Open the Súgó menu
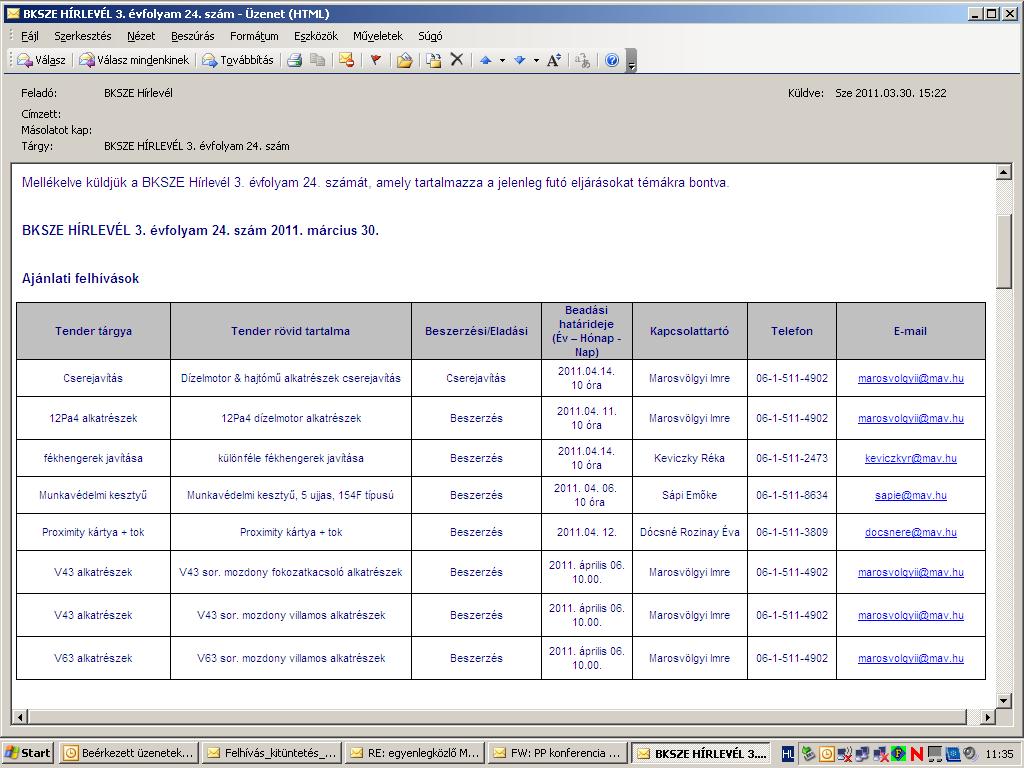Image resolution: width=1024 pixels, height=768 pixels. click(x=430, y=36)
